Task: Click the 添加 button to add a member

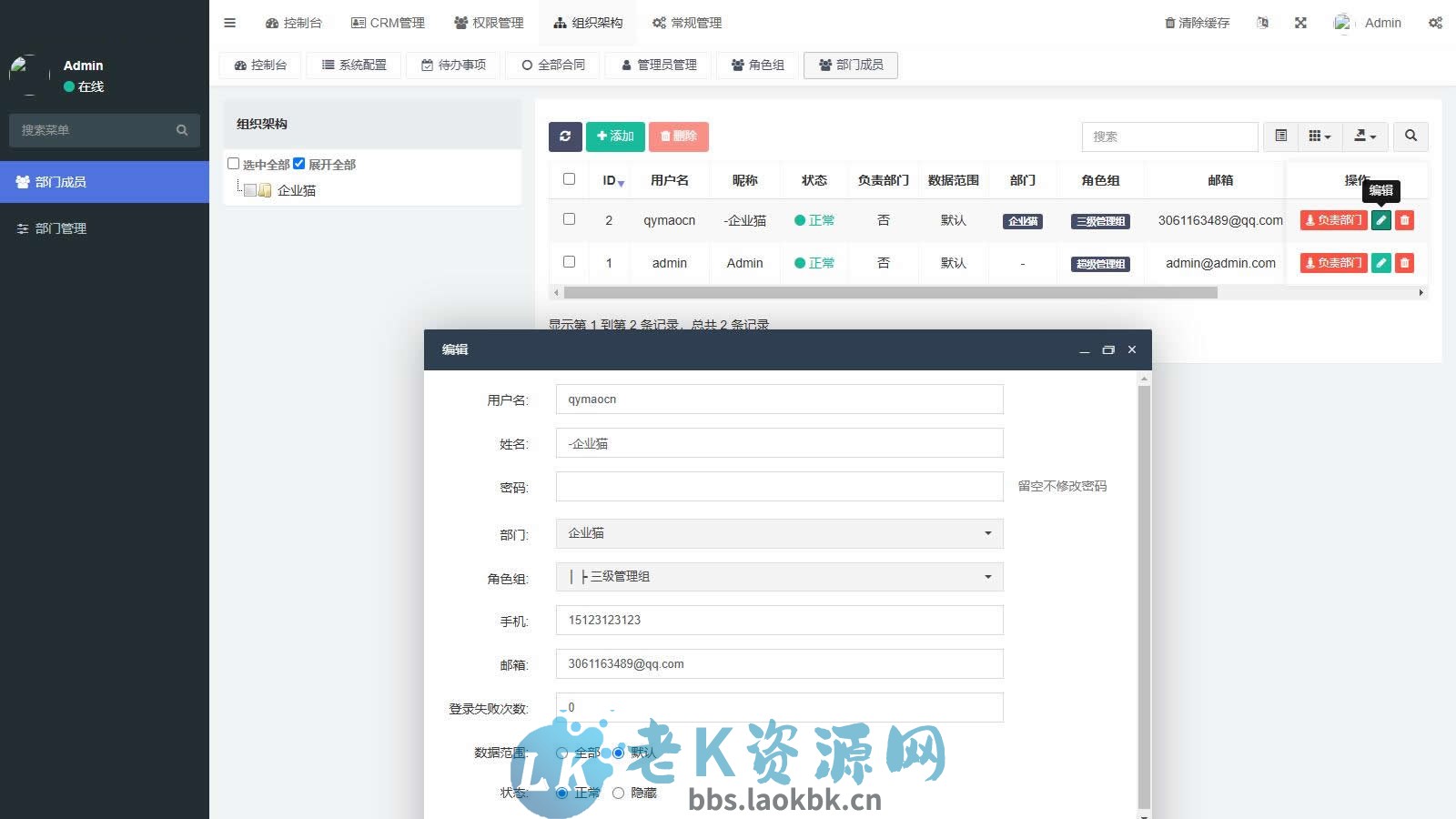Action: tap(615, 136)
